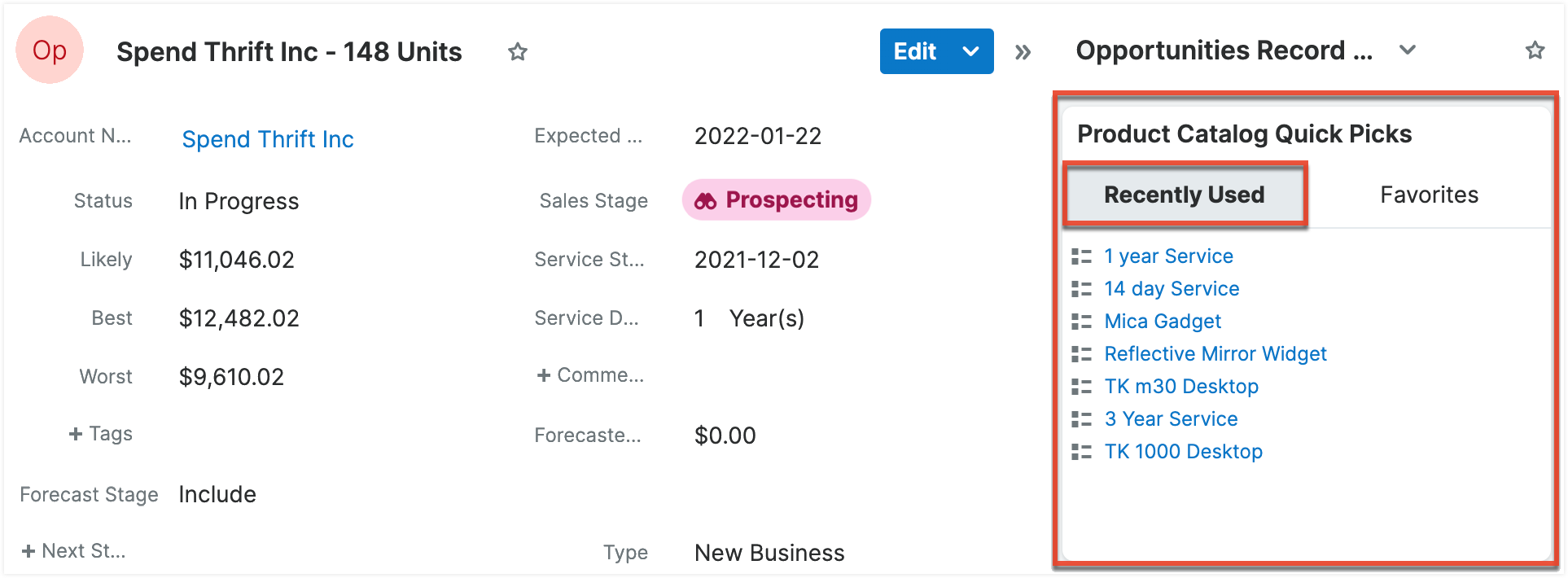Favorite the Spend Thrift Inc record star
1568x578 pixels.
(518, 52)
